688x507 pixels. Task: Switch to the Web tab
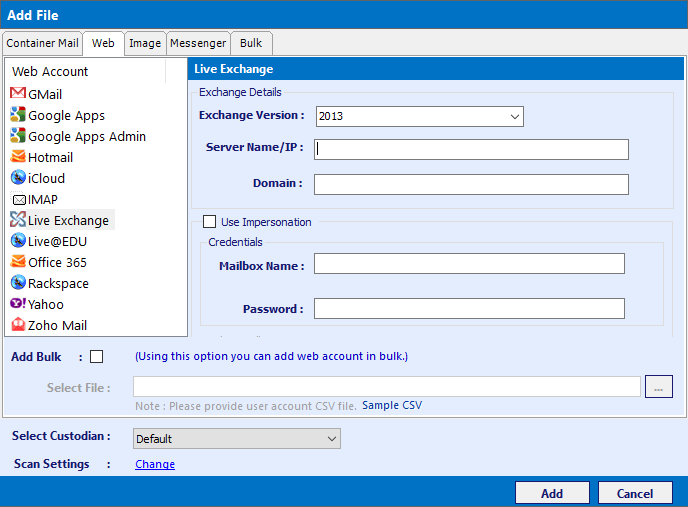click(103, 43)
